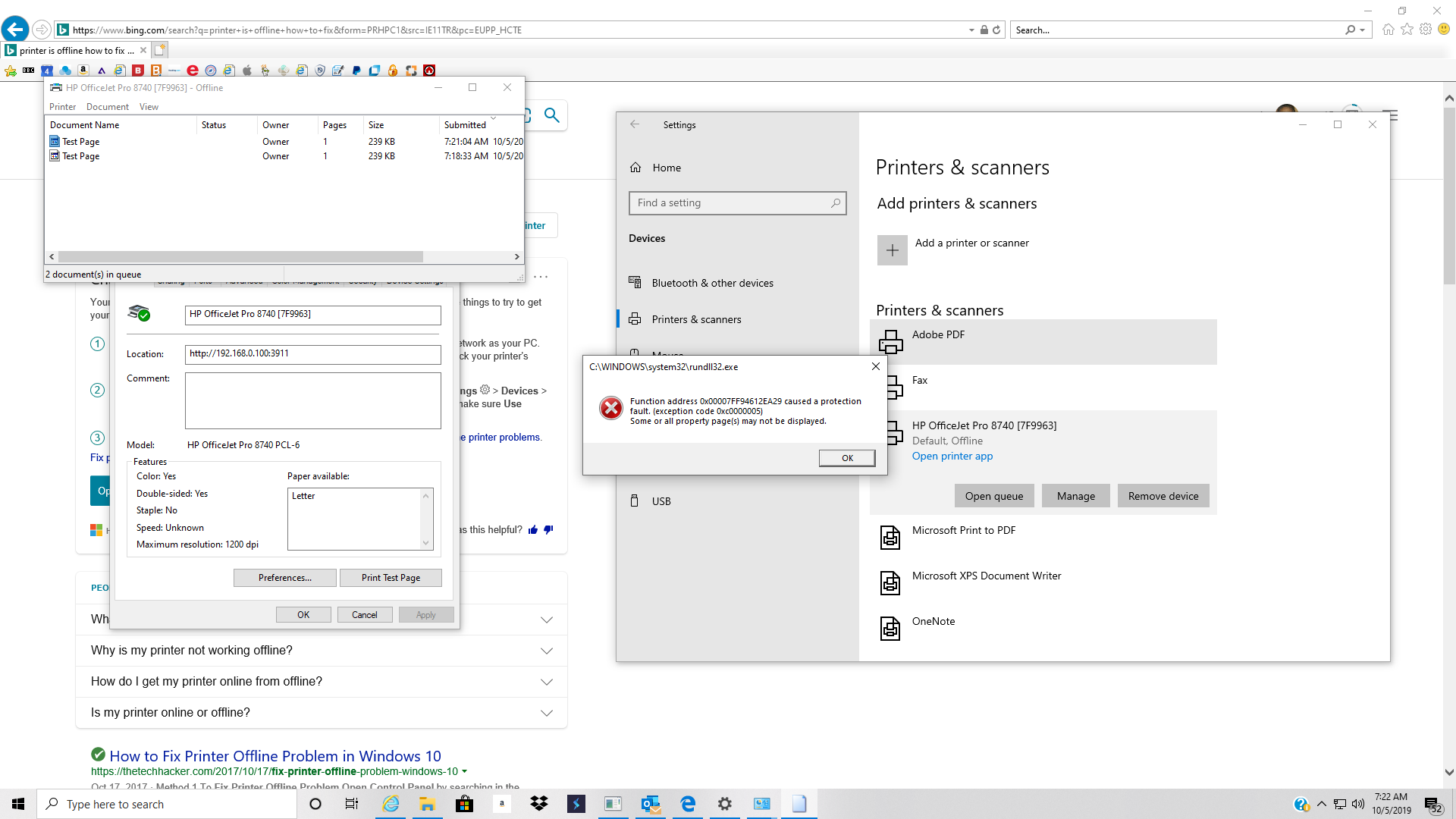Open the Document menu in queue window
The height and width of the screenshot is (819, 1456).
108,107
